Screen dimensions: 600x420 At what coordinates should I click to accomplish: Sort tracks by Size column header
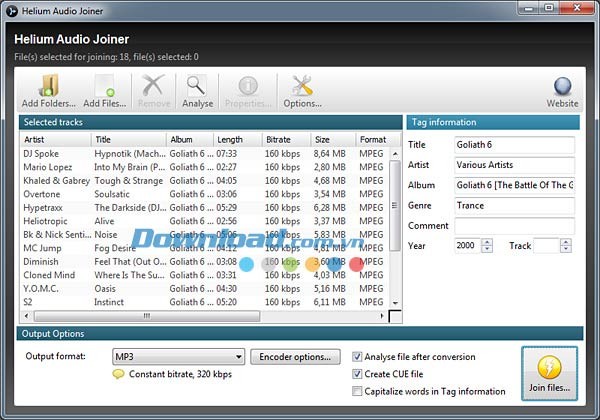pyautogui.click(x=333, y=140)
